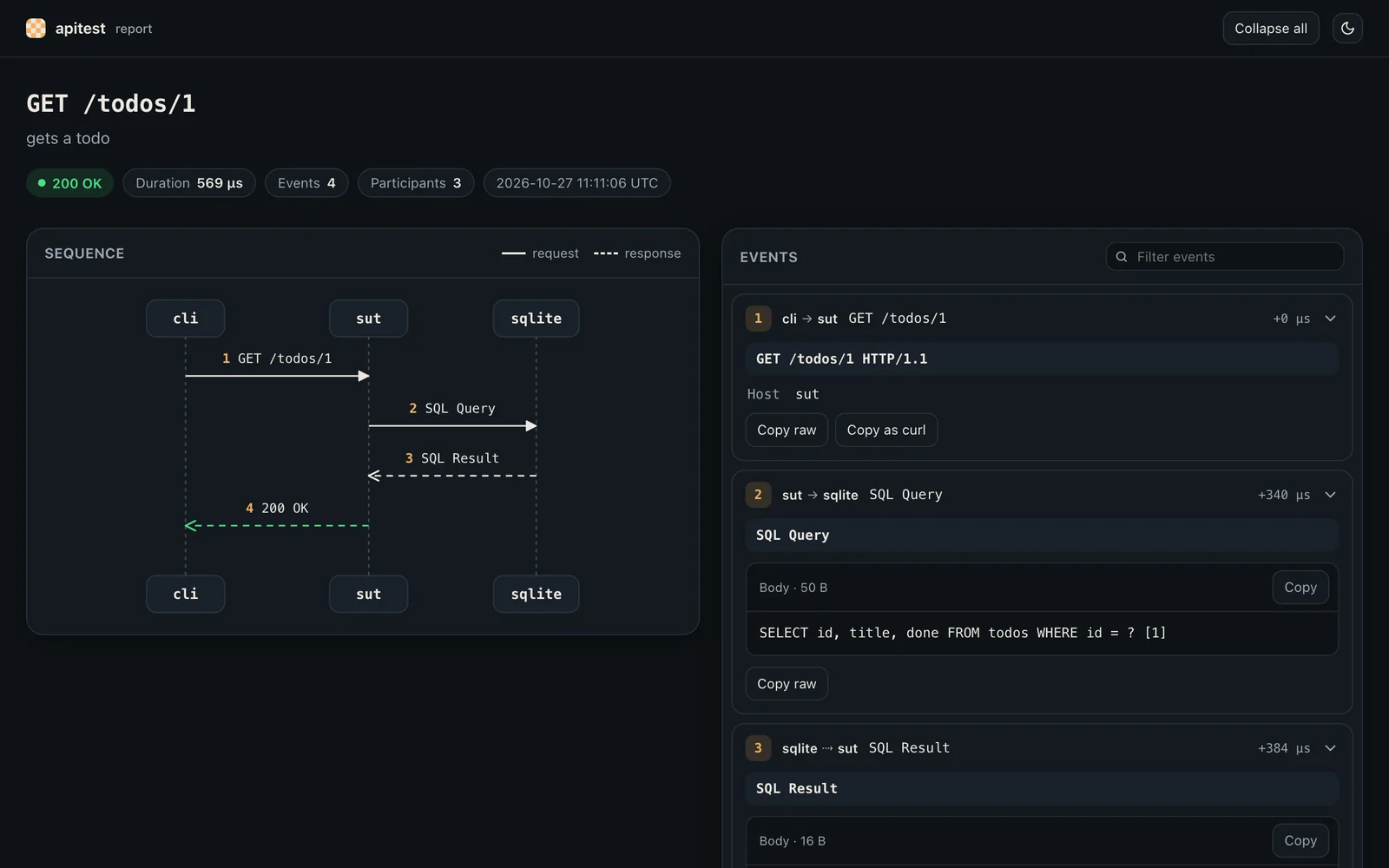Click the Collapse all button
This screenshot has width=1389, height=868.
click(x=1271, y=29)
